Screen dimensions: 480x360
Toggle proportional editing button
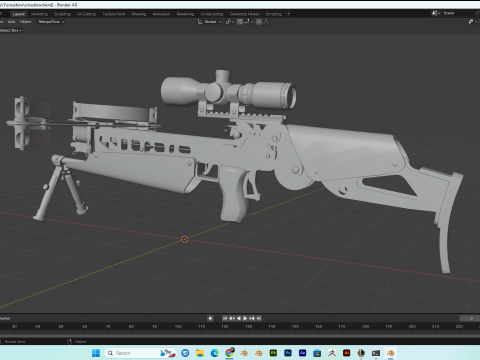tap(259, 22)
